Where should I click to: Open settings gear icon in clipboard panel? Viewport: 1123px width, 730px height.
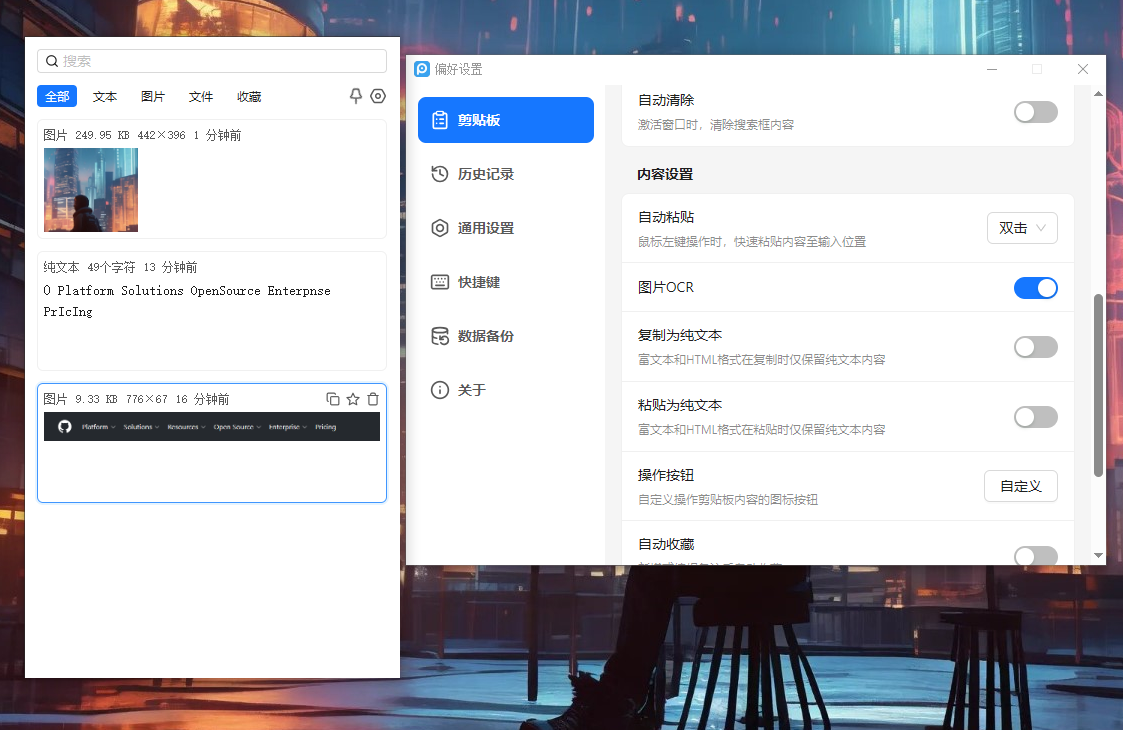pos(378,96)
